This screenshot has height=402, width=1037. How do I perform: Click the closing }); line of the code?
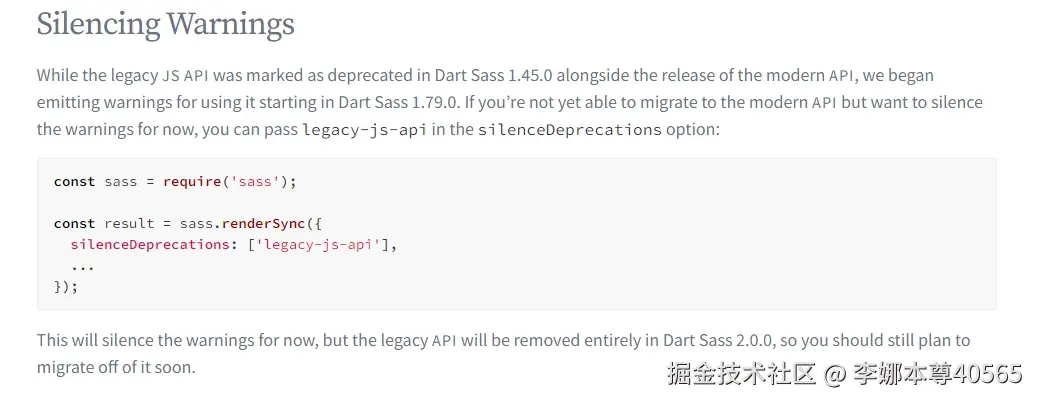[66, 287]
